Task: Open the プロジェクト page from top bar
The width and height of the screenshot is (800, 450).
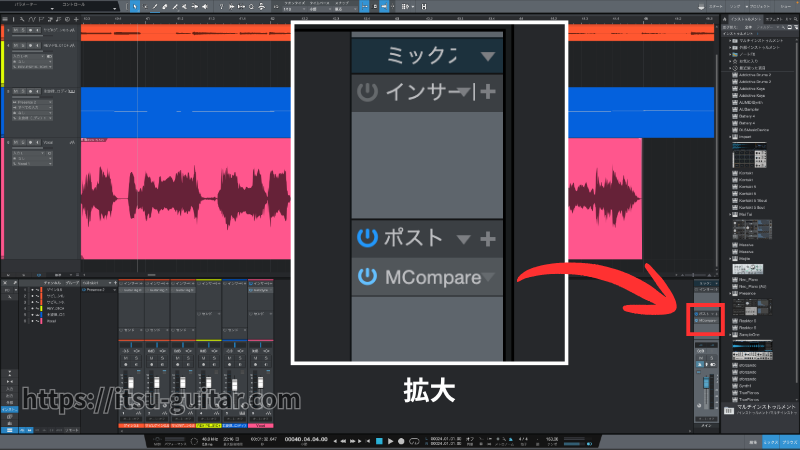Action: click(758, 7)
